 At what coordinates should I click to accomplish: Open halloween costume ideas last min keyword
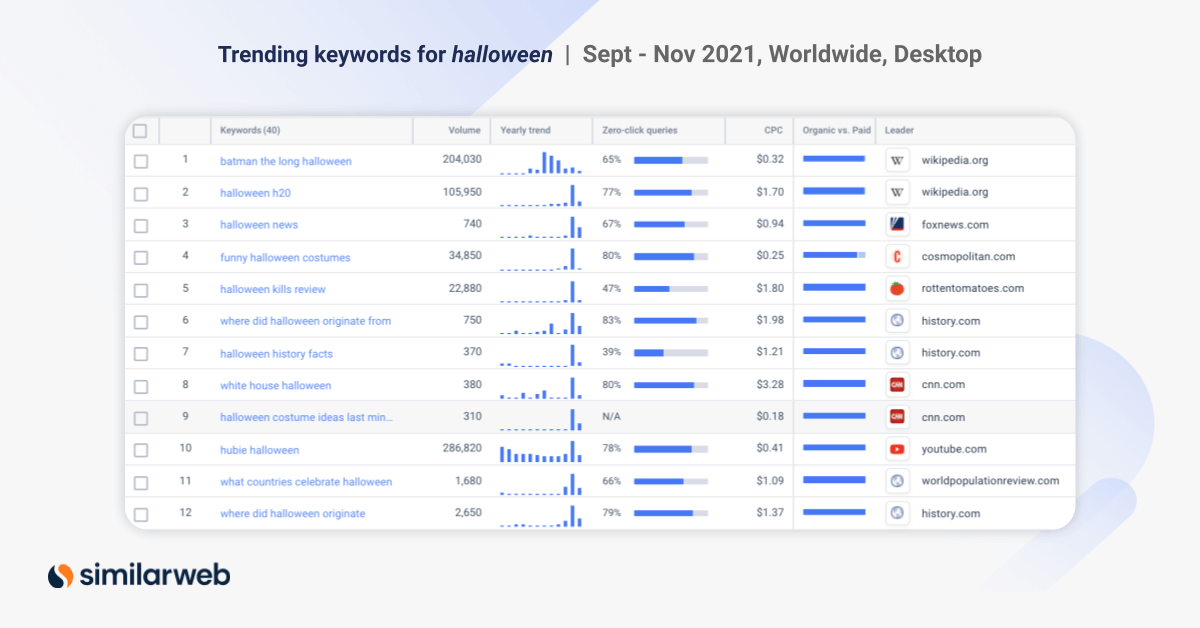point(307,417)
